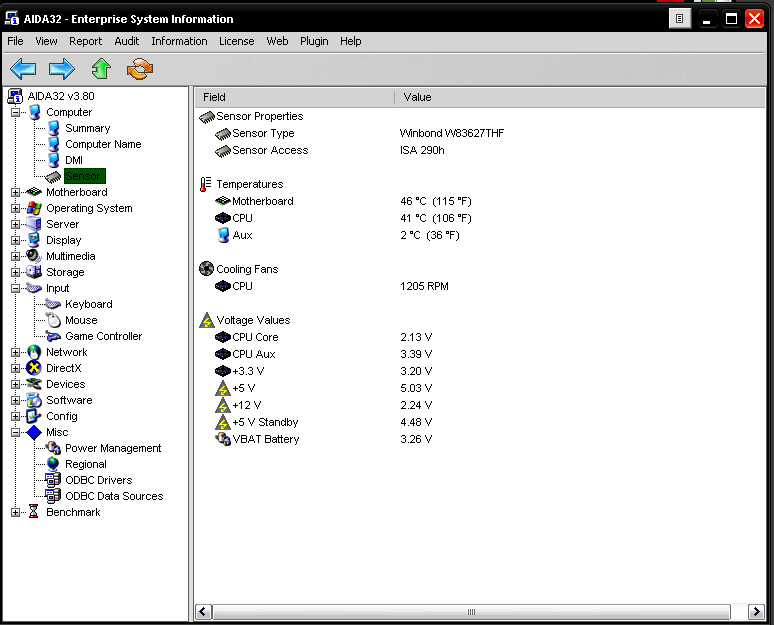The width and height of the screenshot is (774, 625).
Task: Expand the Motherboard tree node
Action: [x=16, y=192]
